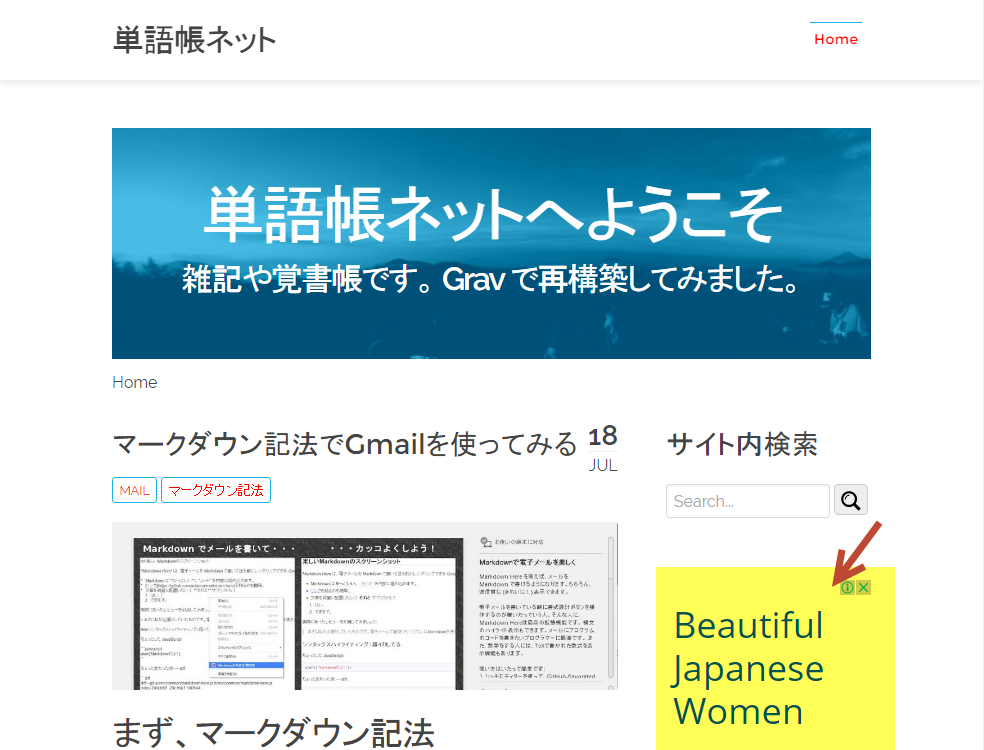This screenshot has width=984, height=750.
Task: Click the magnifying glass search button
Action: point(851,500)
